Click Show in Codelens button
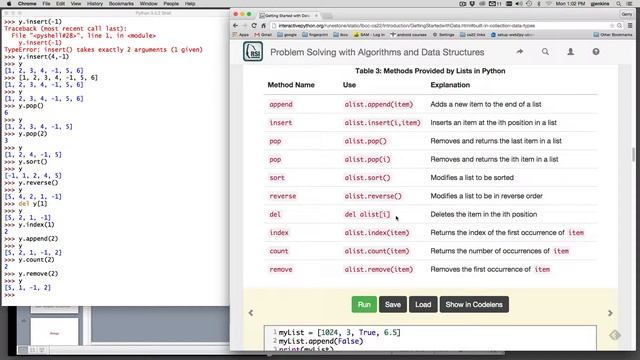This screenshot has width=640, height=360. (x=474, y=304)
